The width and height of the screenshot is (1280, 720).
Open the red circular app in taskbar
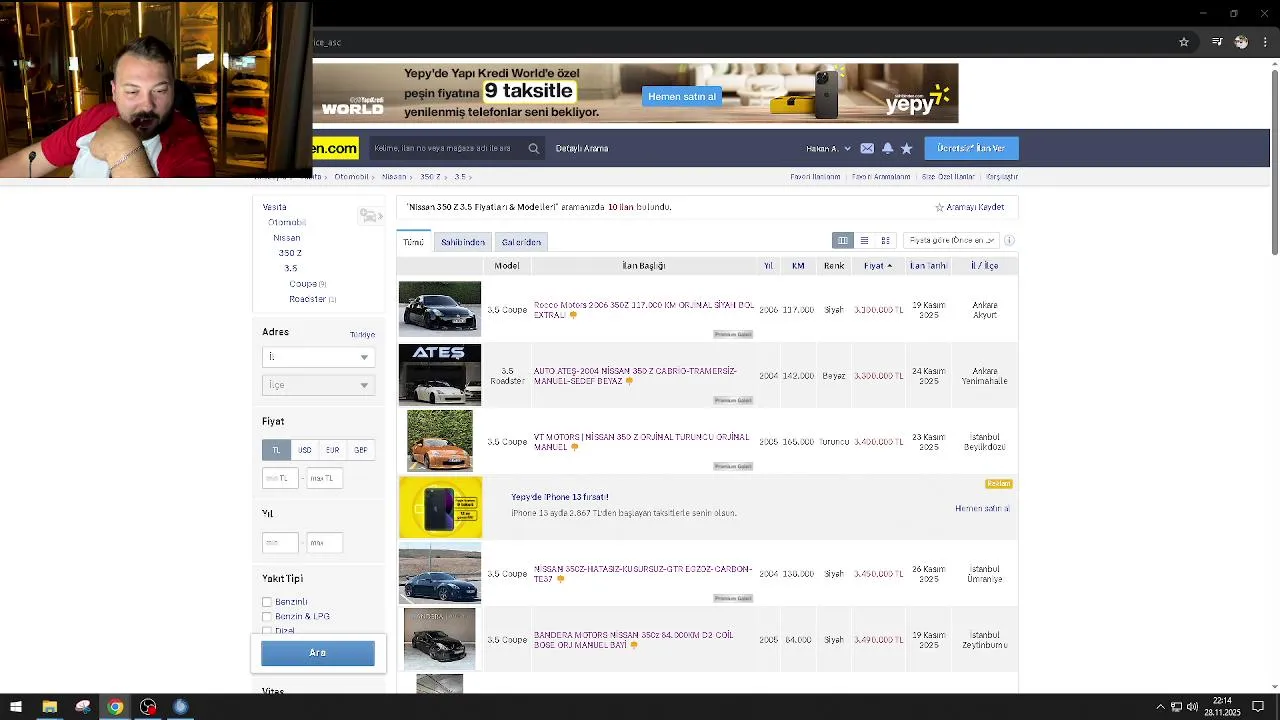pyautogui.click(x=148, y=707)
